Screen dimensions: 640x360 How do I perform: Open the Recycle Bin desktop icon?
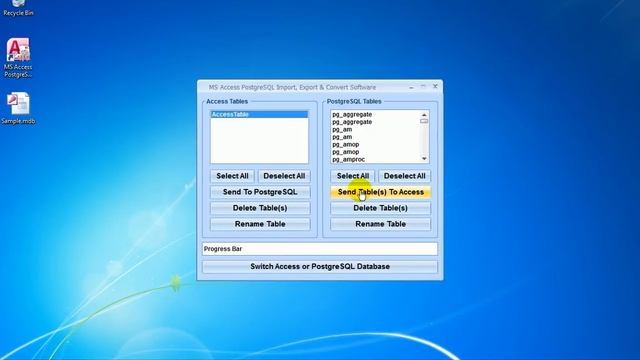(x=18, y=7)
